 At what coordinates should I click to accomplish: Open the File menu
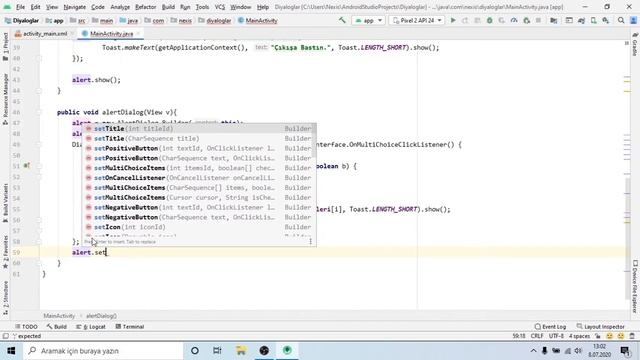click(x=20, y=7)
